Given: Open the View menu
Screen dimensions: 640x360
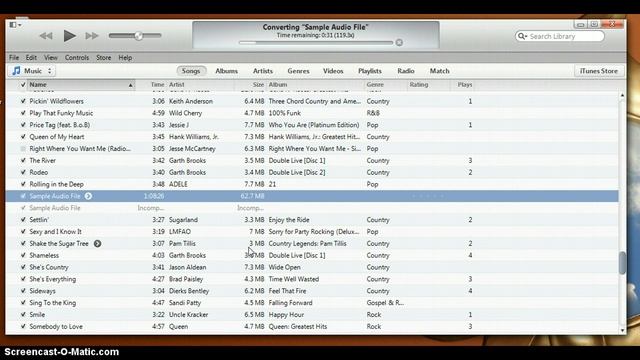Looking at the screenshot, I should coord(51,58).
